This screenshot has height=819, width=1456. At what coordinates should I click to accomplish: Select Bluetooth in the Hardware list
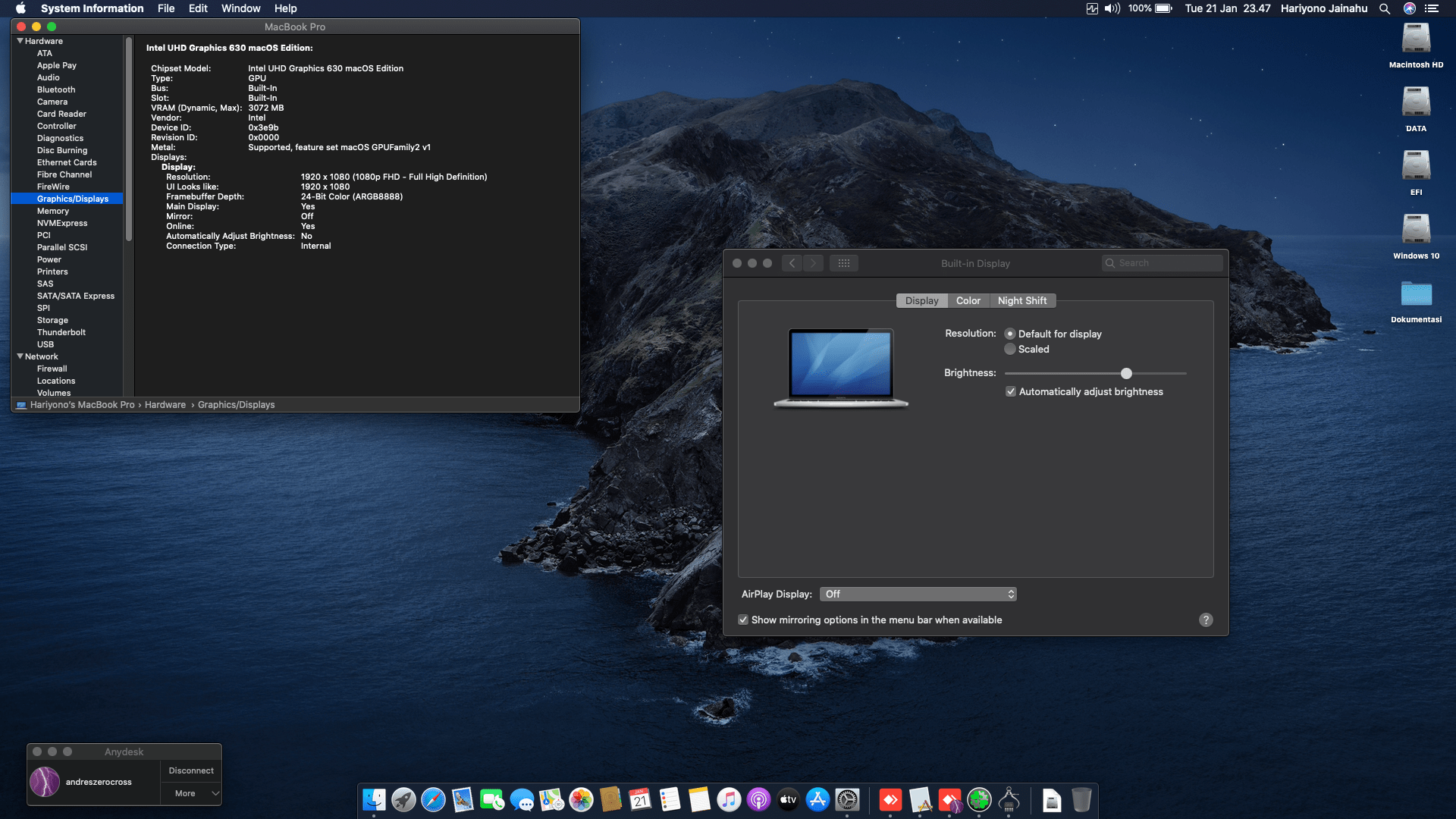56,89
